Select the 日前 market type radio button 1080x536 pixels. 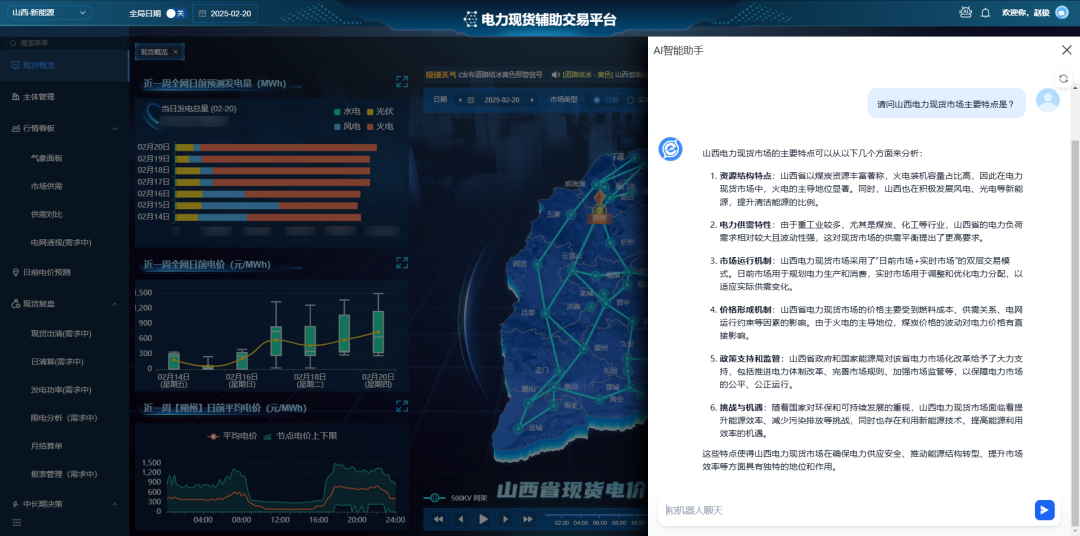click(596, 100)
